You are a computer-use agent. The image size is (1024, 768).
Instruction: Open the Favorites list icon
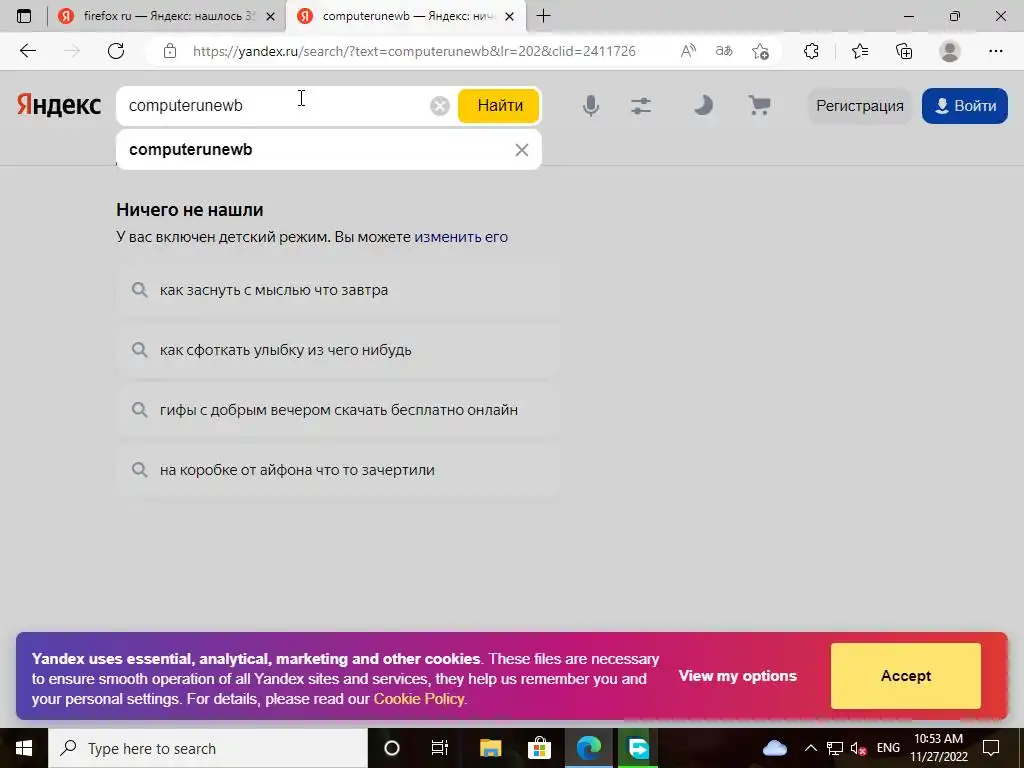pyautogui.click(x=860, y=51)
